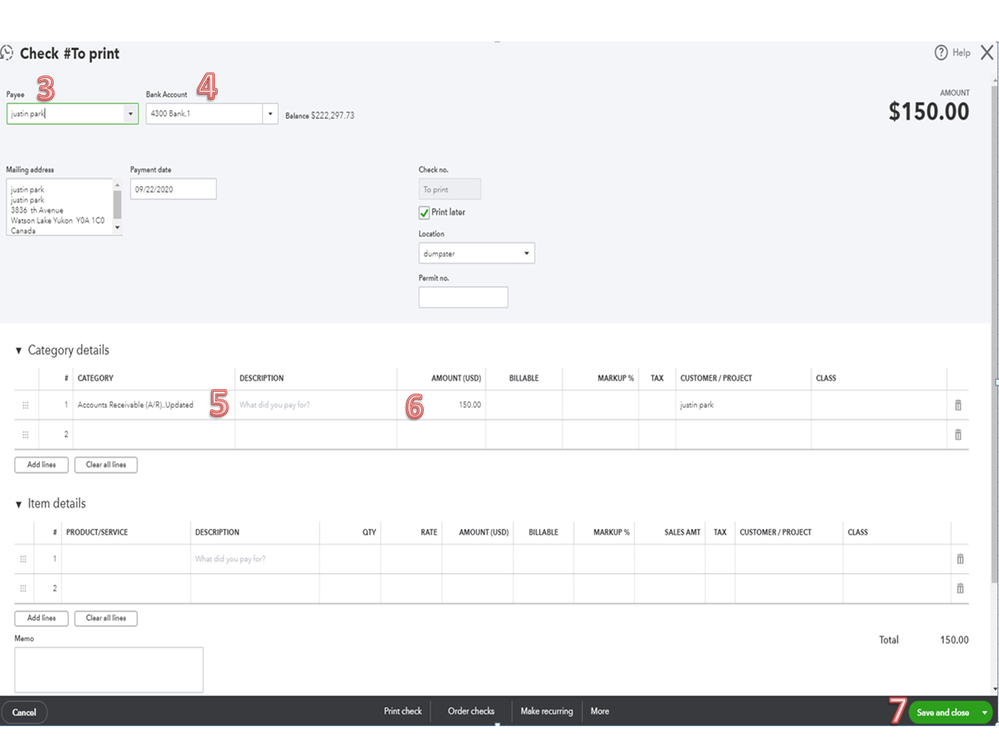Click the Memo text box
Image resolution: width=999 pixels, height=749 pixels.
tap(109, 670)
